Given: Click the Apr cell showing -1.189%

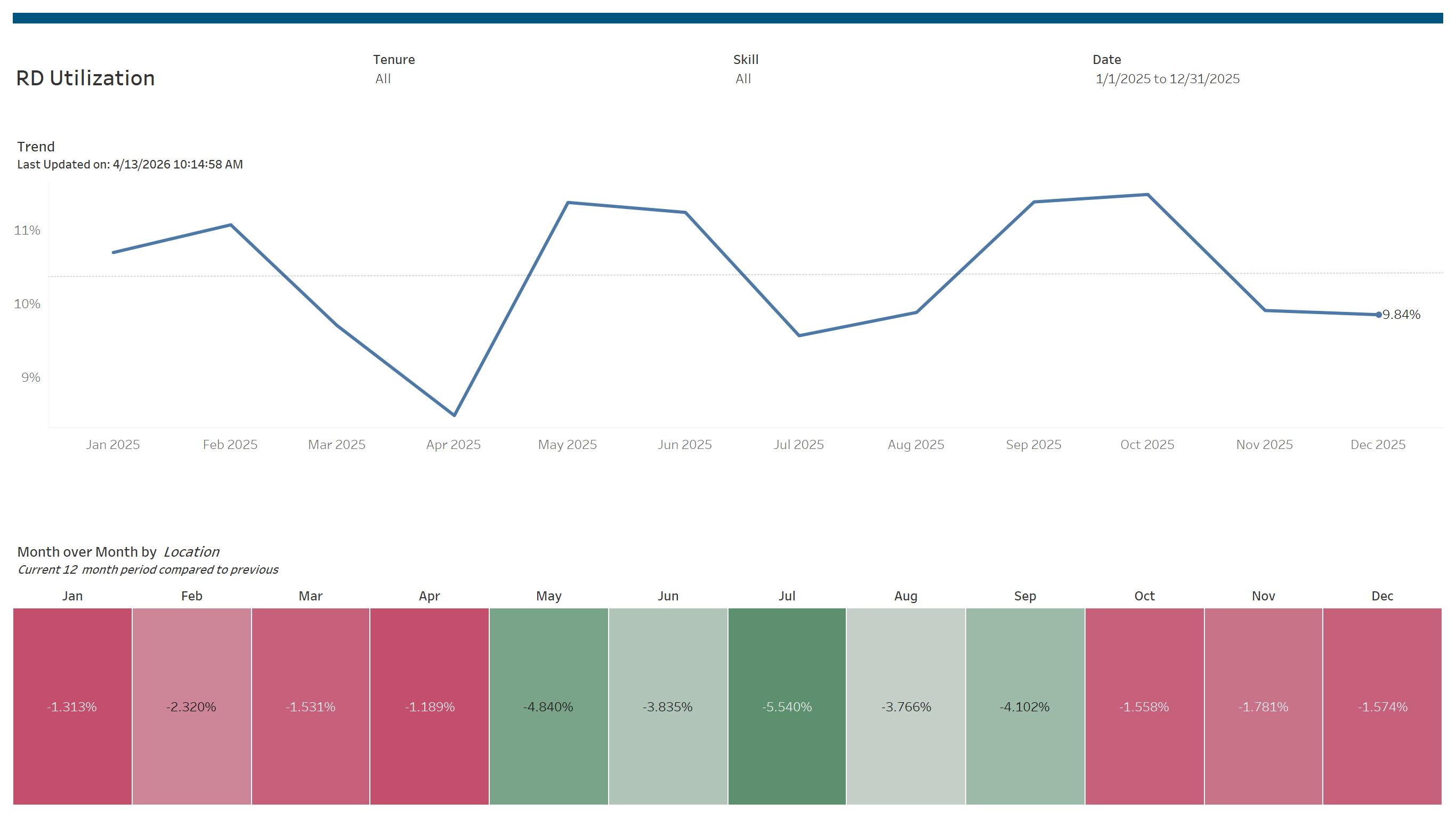Looking at the screenshot, I should (x=430, y=706).
